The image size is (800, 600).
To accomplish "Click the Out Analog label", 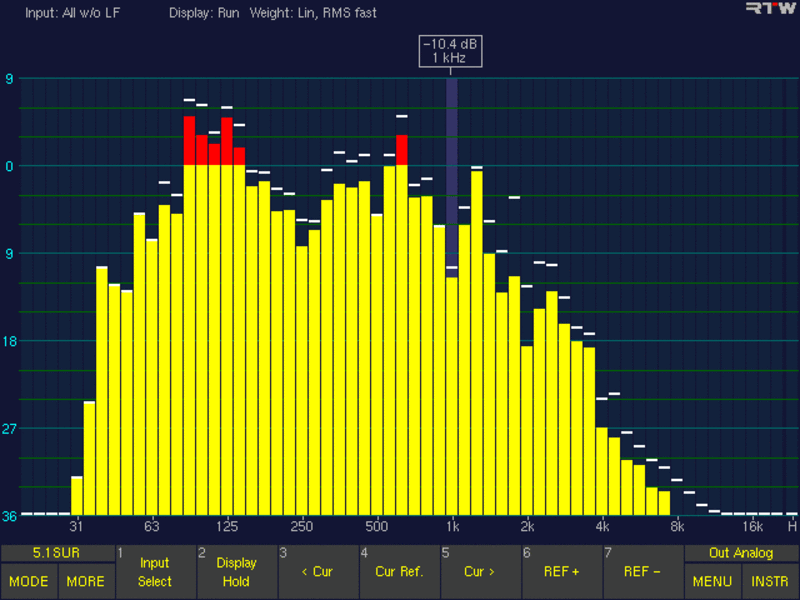I will tap(741, 553).
